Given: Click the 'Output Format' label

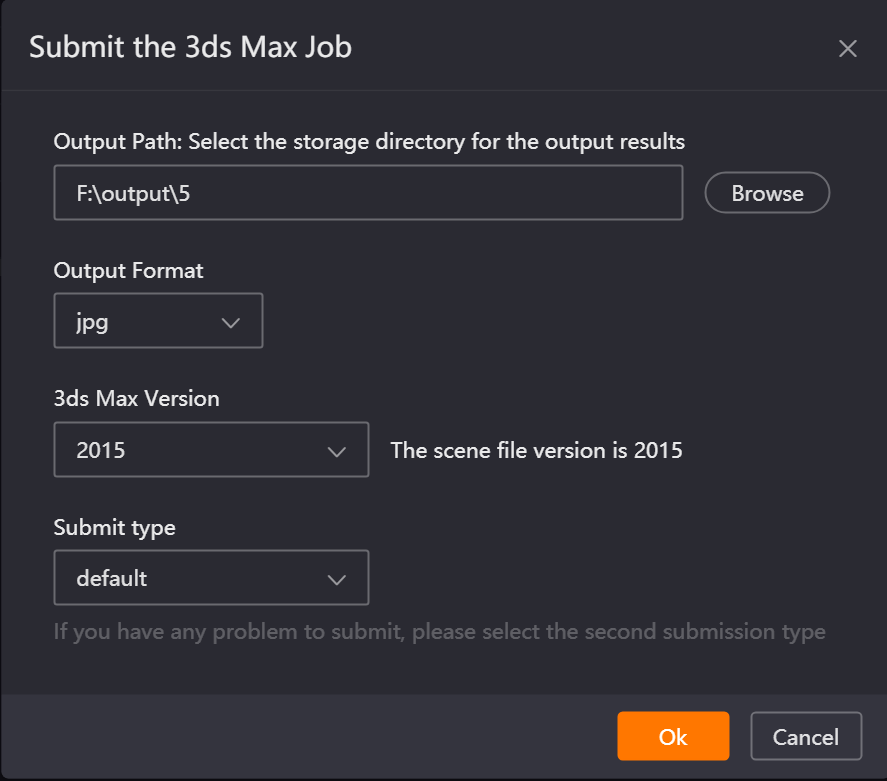Looking at the screenshot, I should 128,270.
